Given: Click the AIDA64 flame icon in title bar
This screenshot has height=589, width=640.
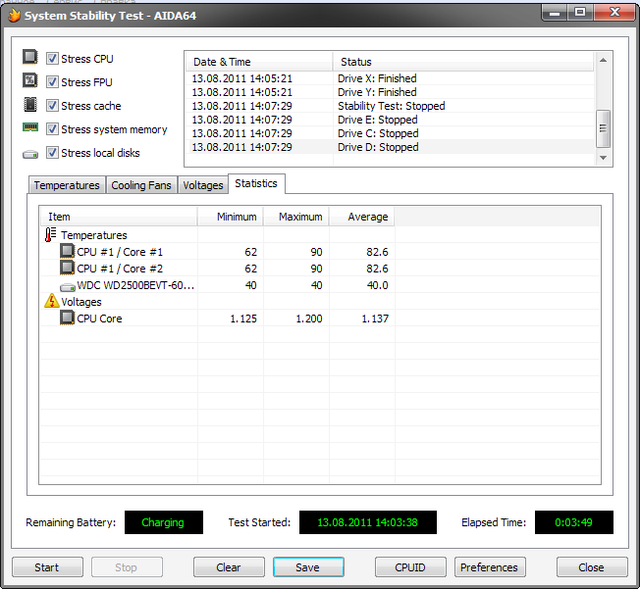Looking at the screenshot, I should pos(14,13).
